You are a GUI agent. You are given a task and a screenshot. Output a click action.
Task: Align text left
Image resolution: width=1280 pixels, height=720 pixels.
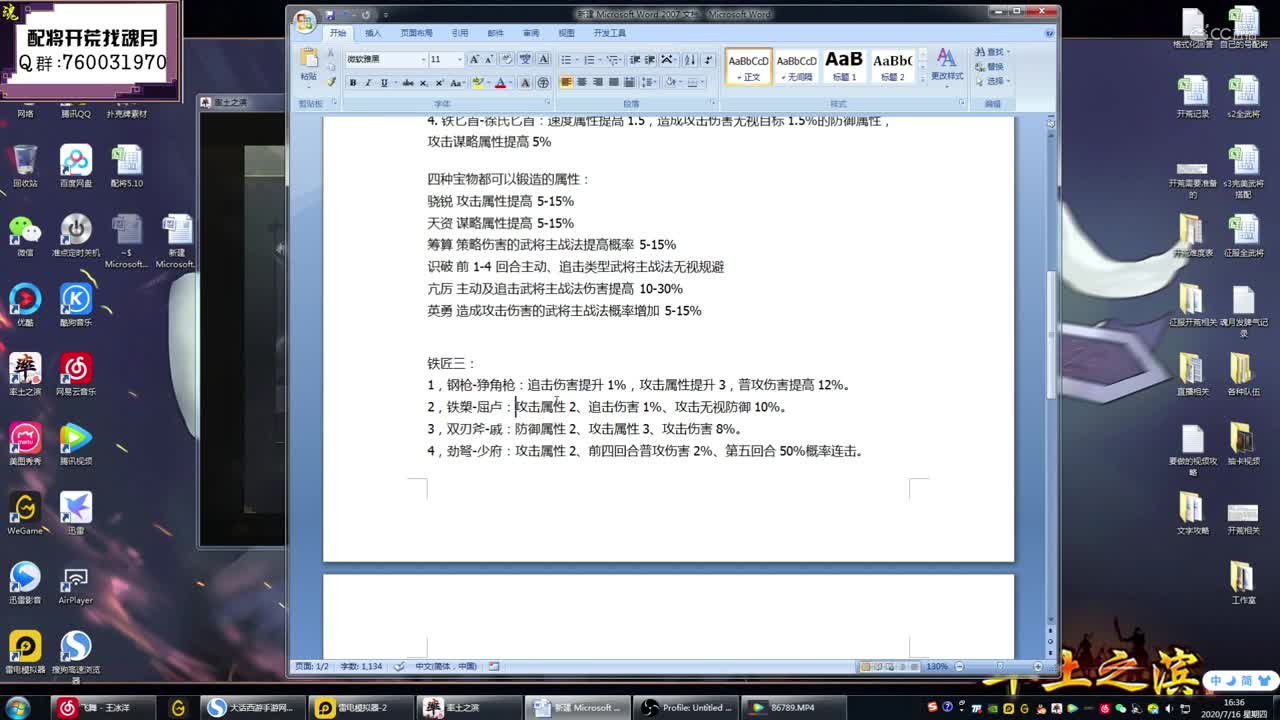coord(566,83)
